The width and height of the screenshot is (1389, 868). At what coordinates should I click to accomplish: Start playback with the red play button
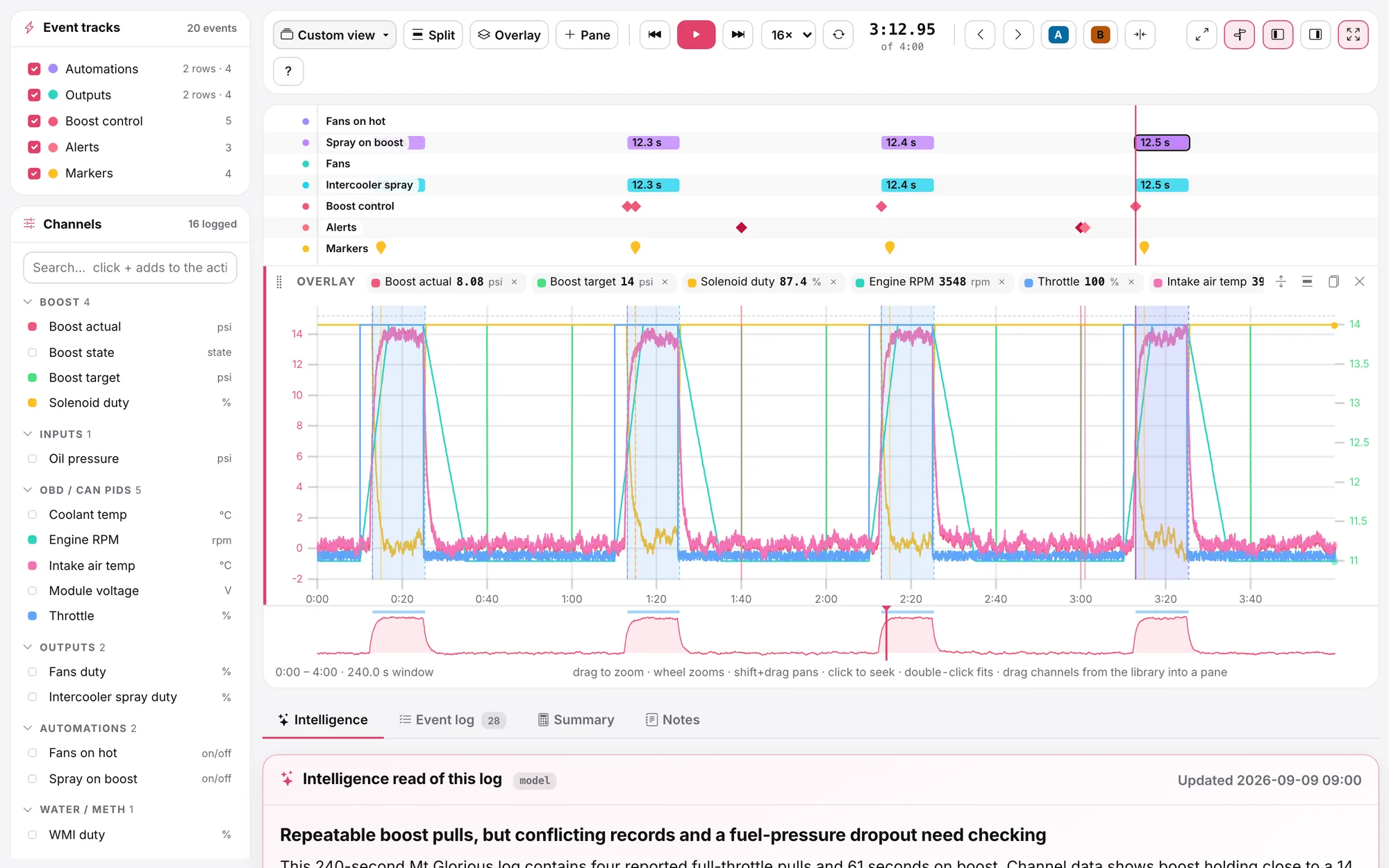(696, 35)
